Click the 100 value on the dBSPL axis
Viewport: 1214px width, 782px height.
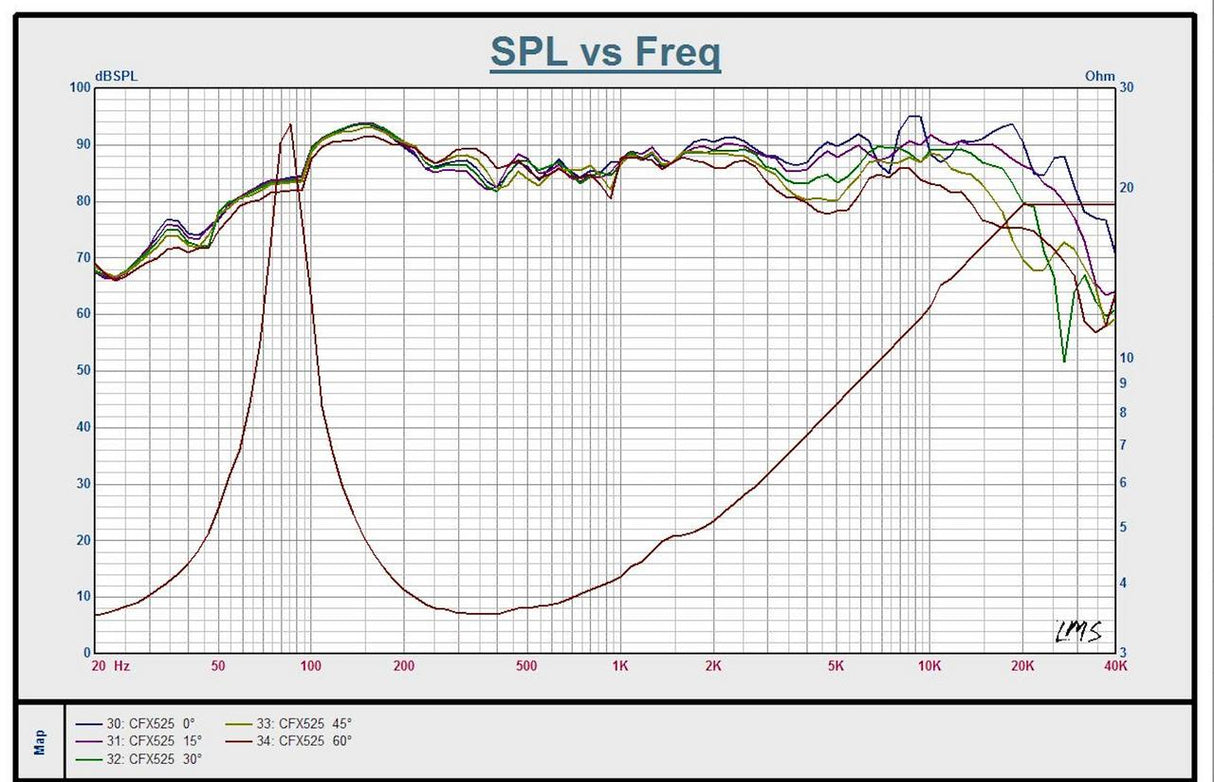tap(79, 88)
